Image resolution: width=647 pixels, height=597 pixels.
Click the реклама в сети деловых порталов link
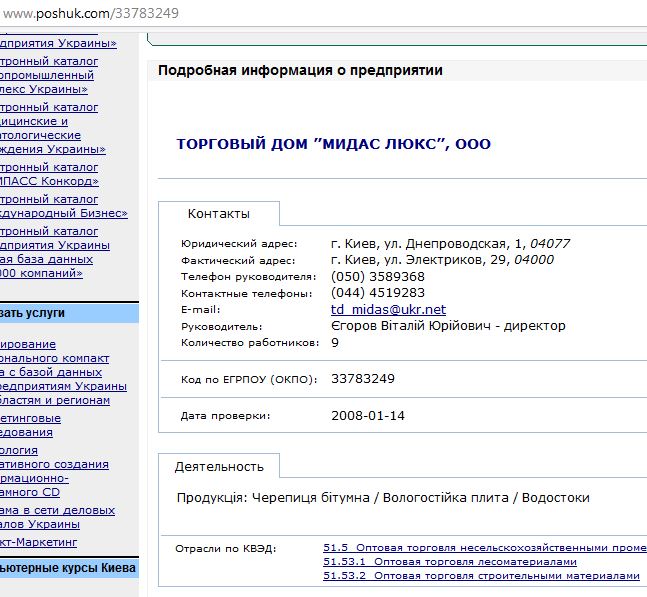pos(55,518)
